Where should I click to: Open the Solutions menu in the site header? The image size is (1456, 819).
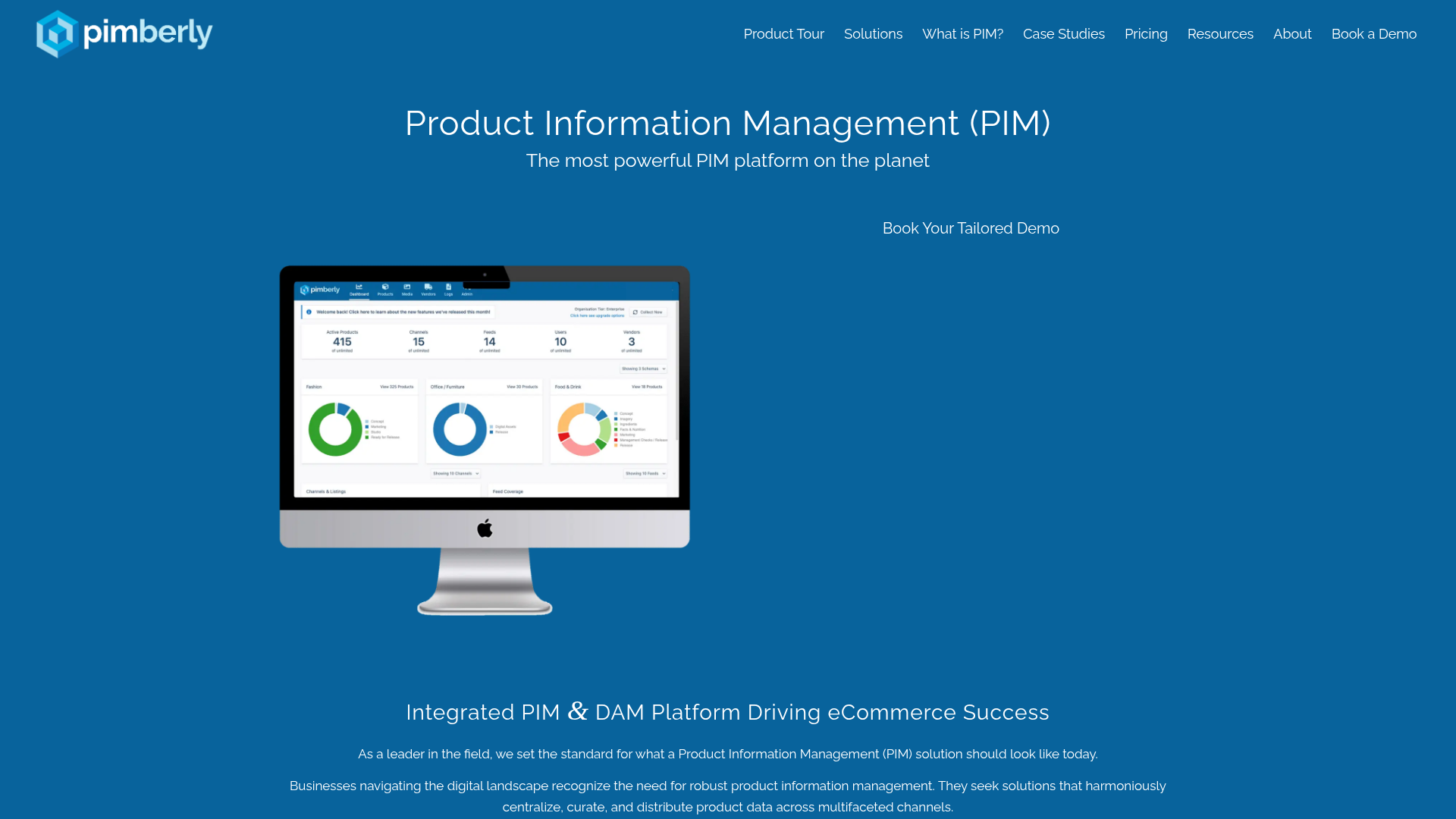(x=873, y=34)
